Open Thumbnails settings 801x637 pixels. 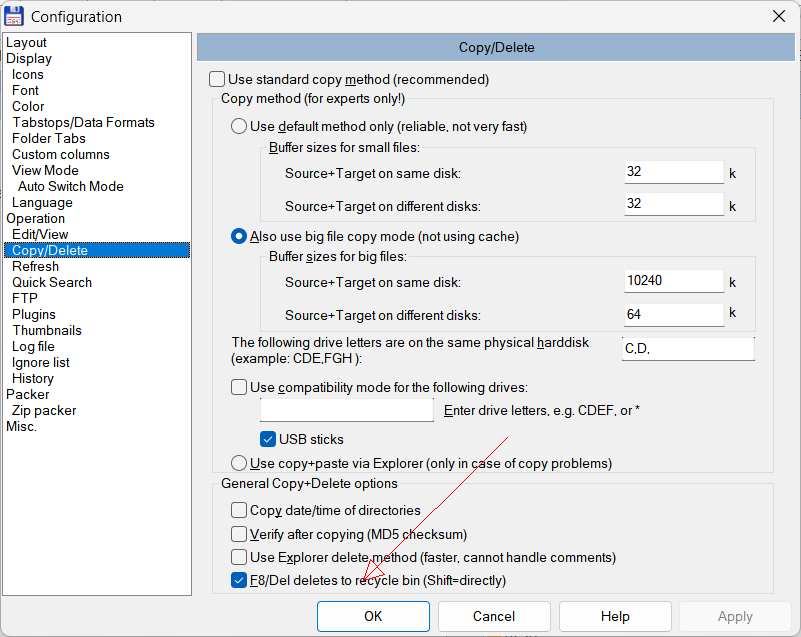47,331
